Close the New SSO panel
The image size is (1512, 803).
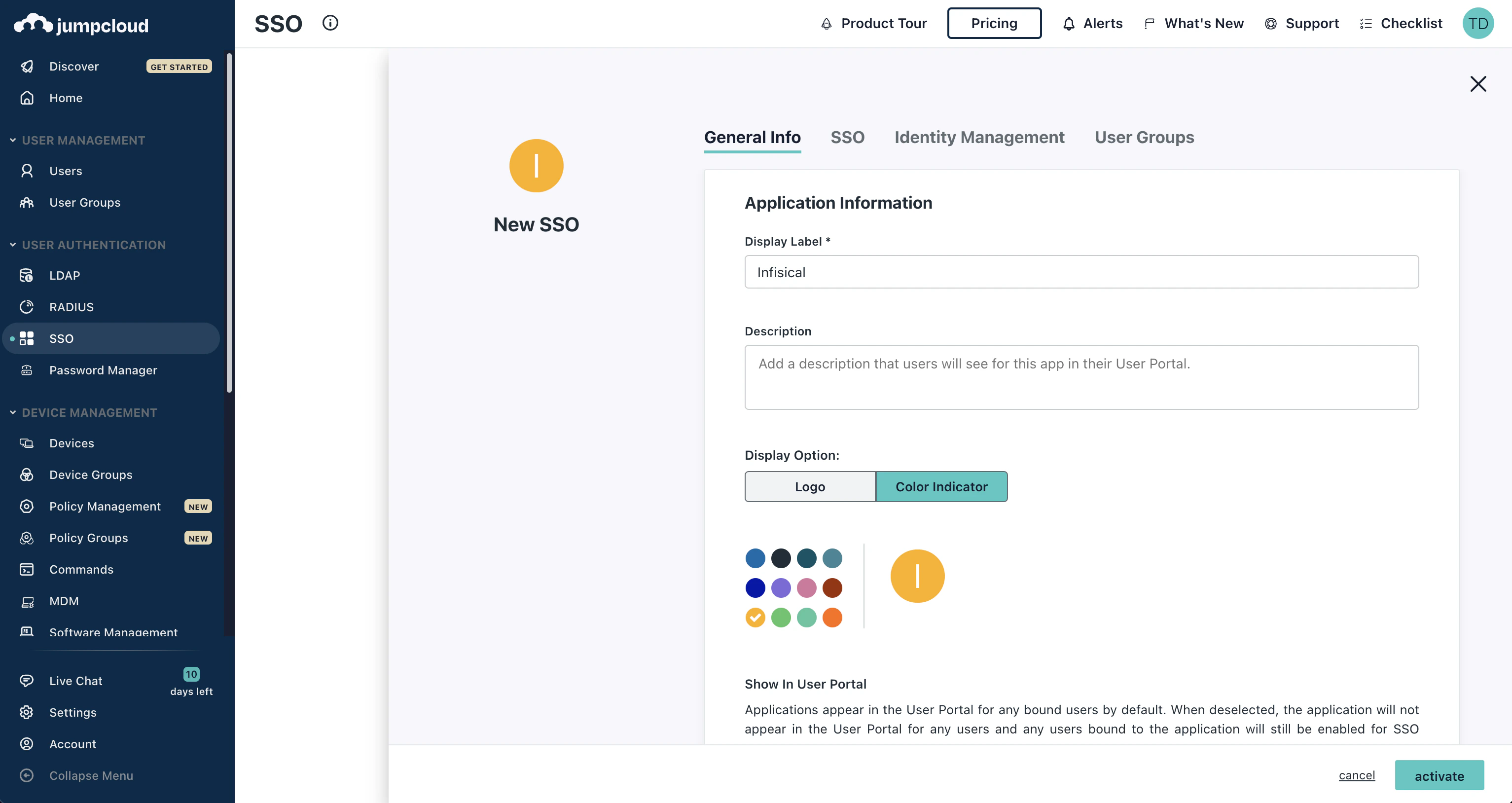(1478, 84)
